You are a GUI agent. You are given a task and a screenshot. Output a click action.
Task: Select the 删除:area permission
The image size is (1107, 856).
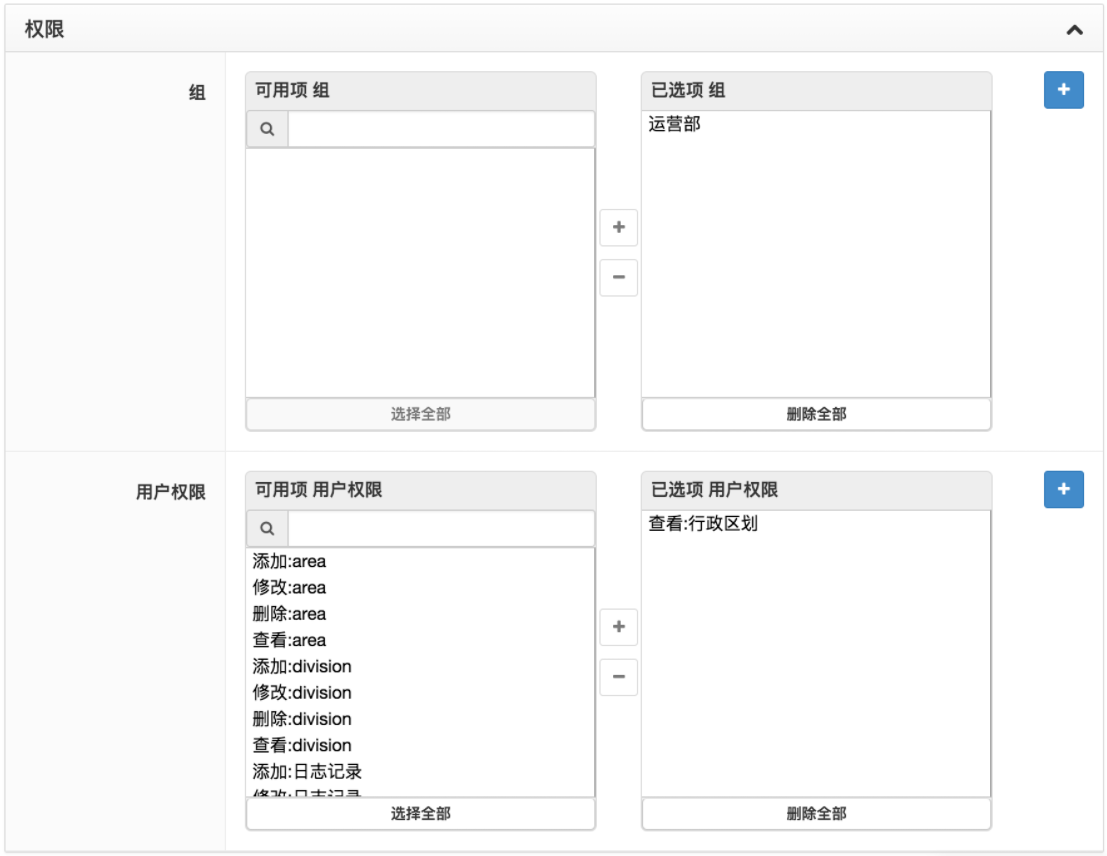tap(421, 614)
